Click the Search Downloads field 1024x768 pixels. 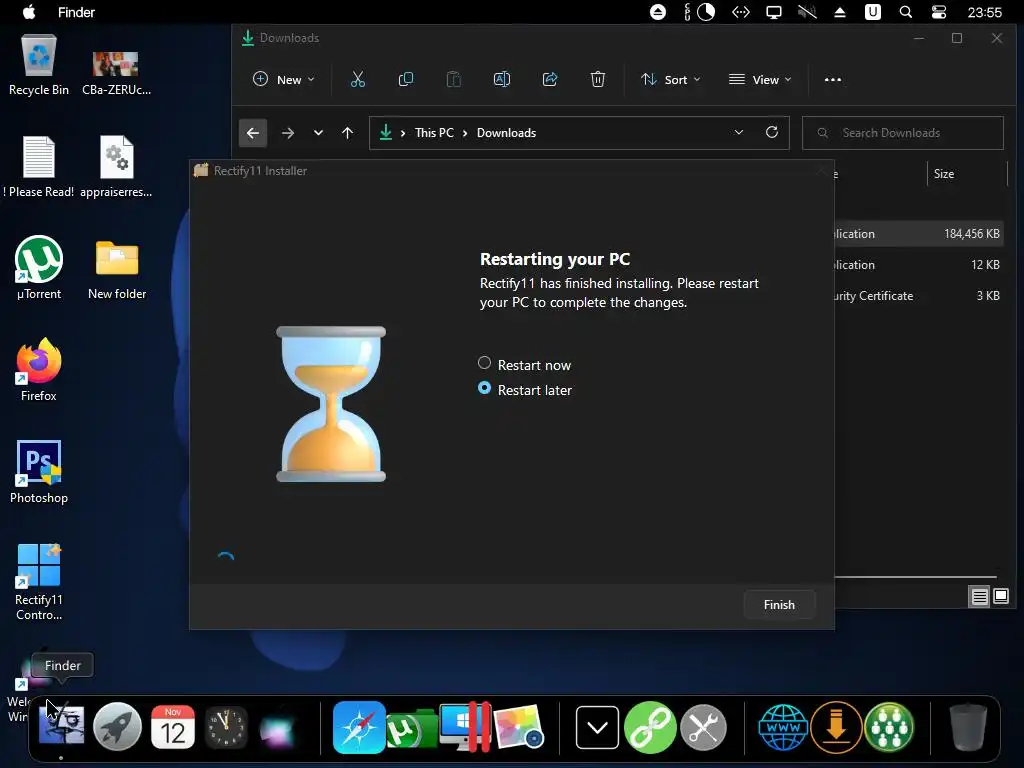pyautogui.click(x=903, y=133)
